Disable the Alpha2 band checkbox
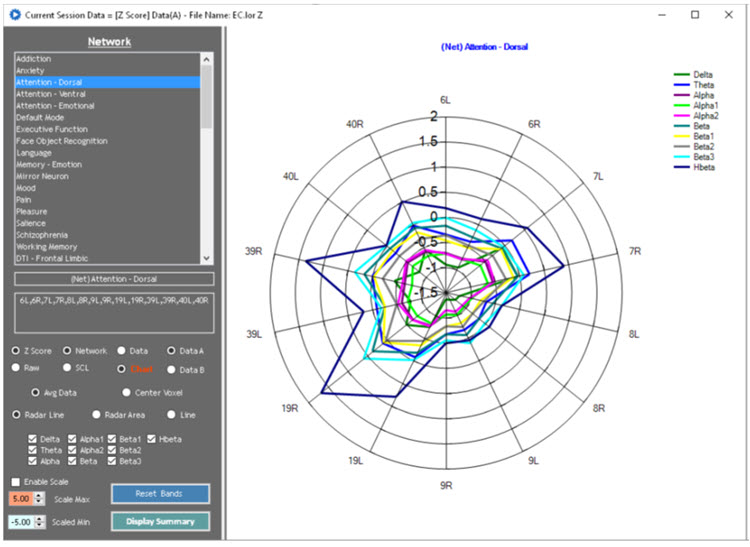This screenshot has height=547, width=750. point(76,450)
